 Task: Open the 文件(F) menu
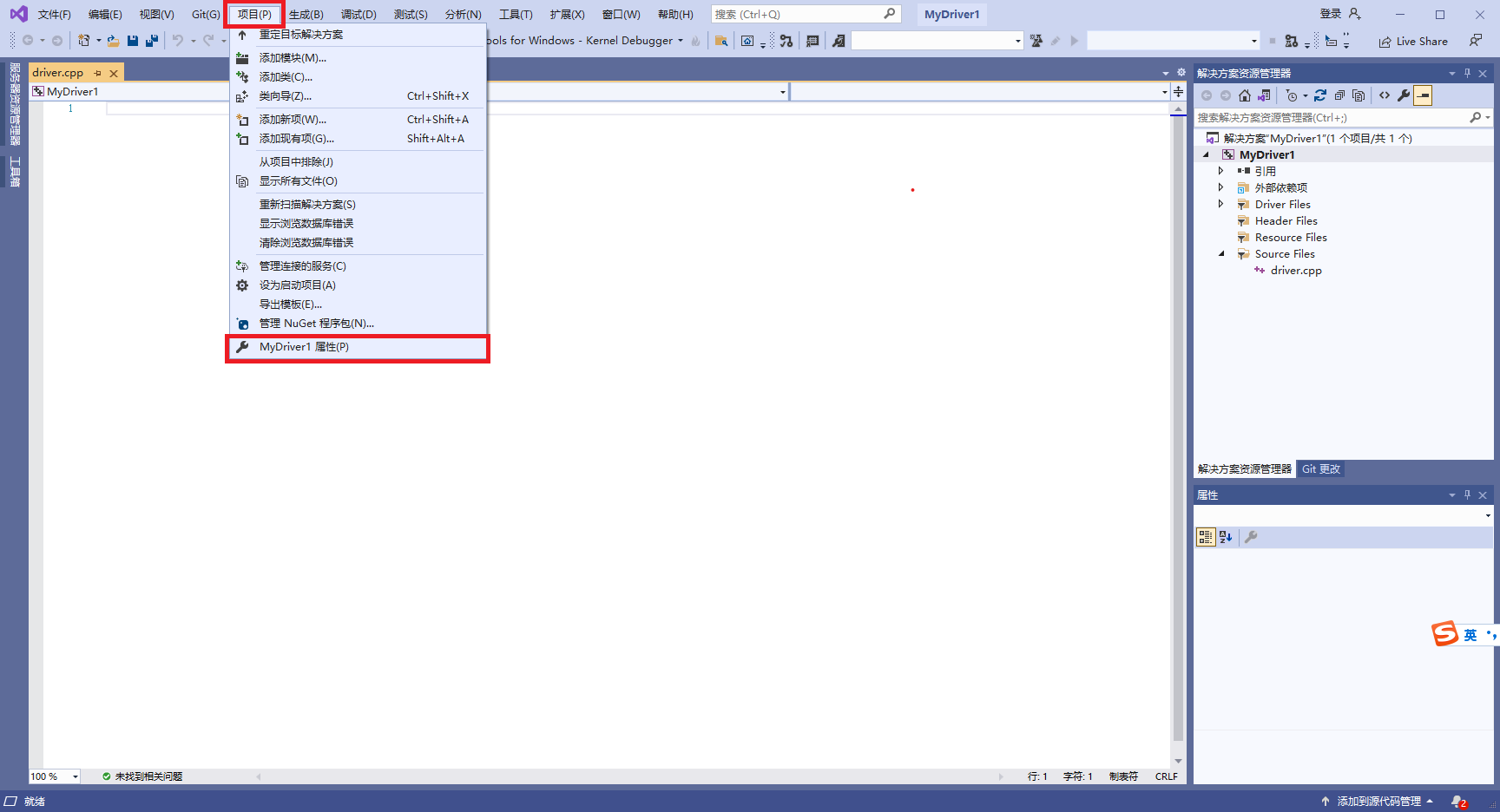pos(54,14)
